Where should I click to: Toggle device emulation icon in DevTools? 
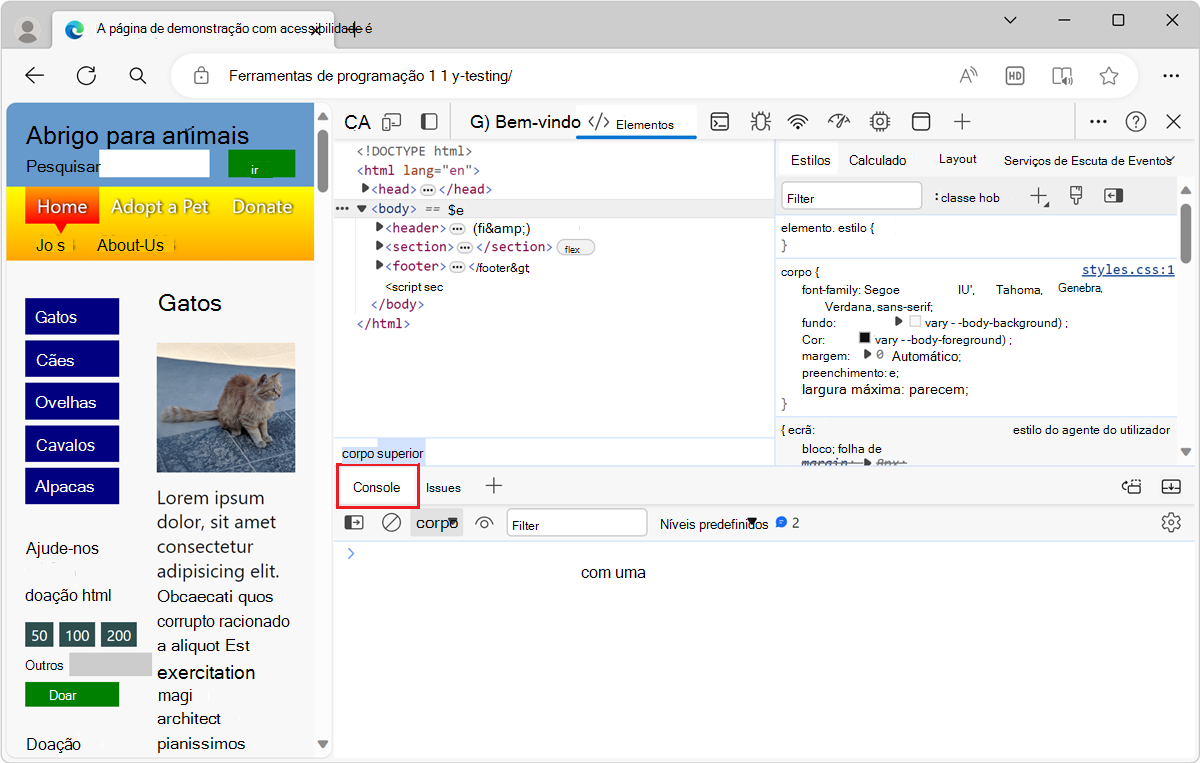pos(392,122)
